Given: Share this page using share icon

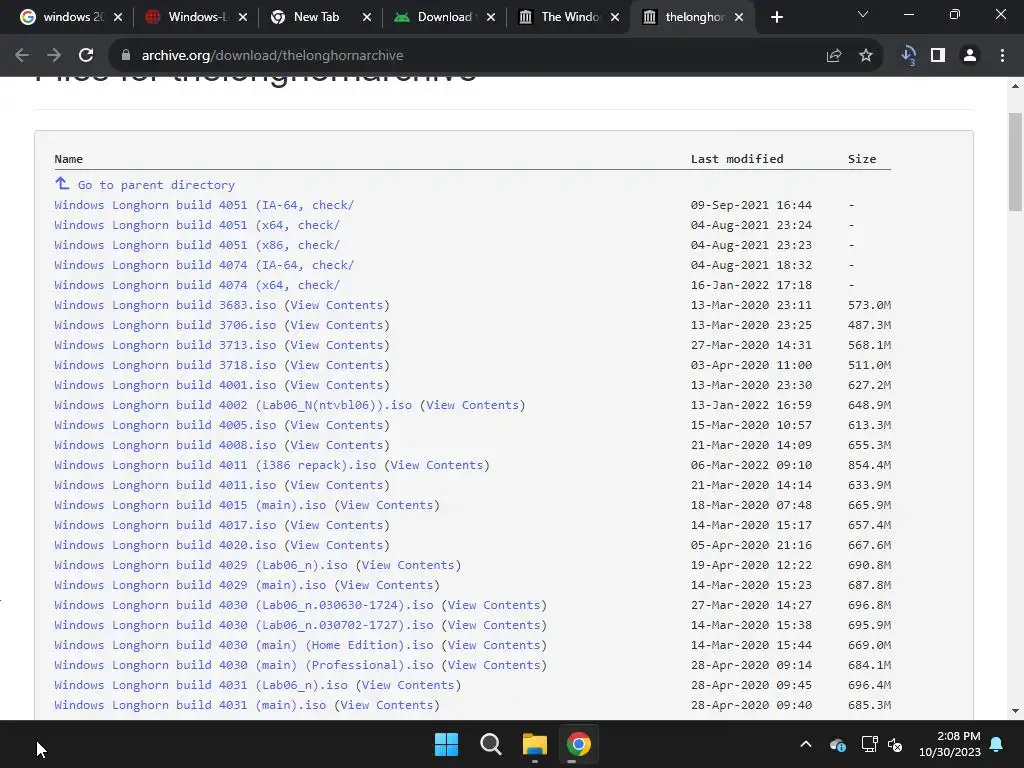Looking at the screenshot, I should [833, 56].
